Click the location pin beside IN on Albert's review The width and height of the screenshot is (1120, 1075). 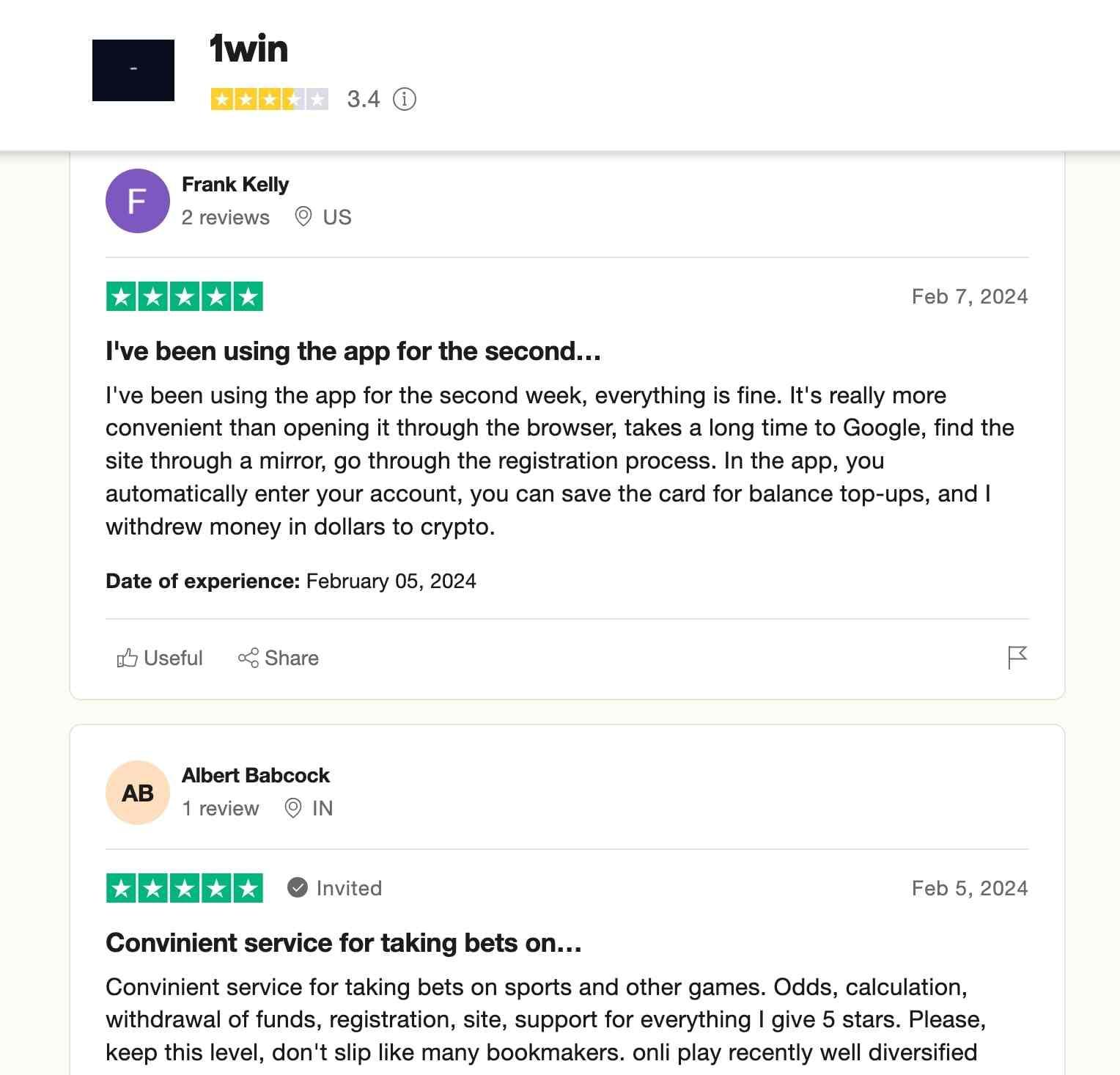point(293,808)
